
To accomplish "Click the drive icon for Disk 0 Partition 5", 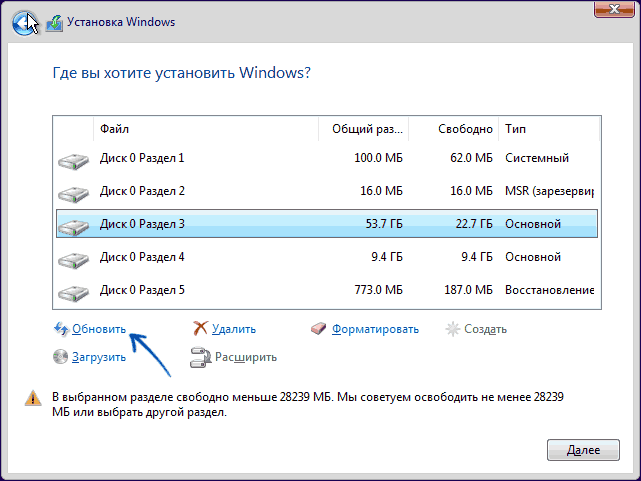I will click(73, 293).
